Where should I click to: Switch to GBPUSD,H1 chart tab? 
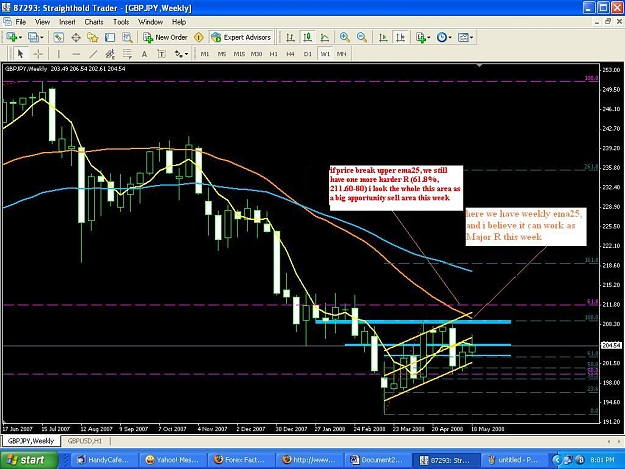(x=85, y=441)
